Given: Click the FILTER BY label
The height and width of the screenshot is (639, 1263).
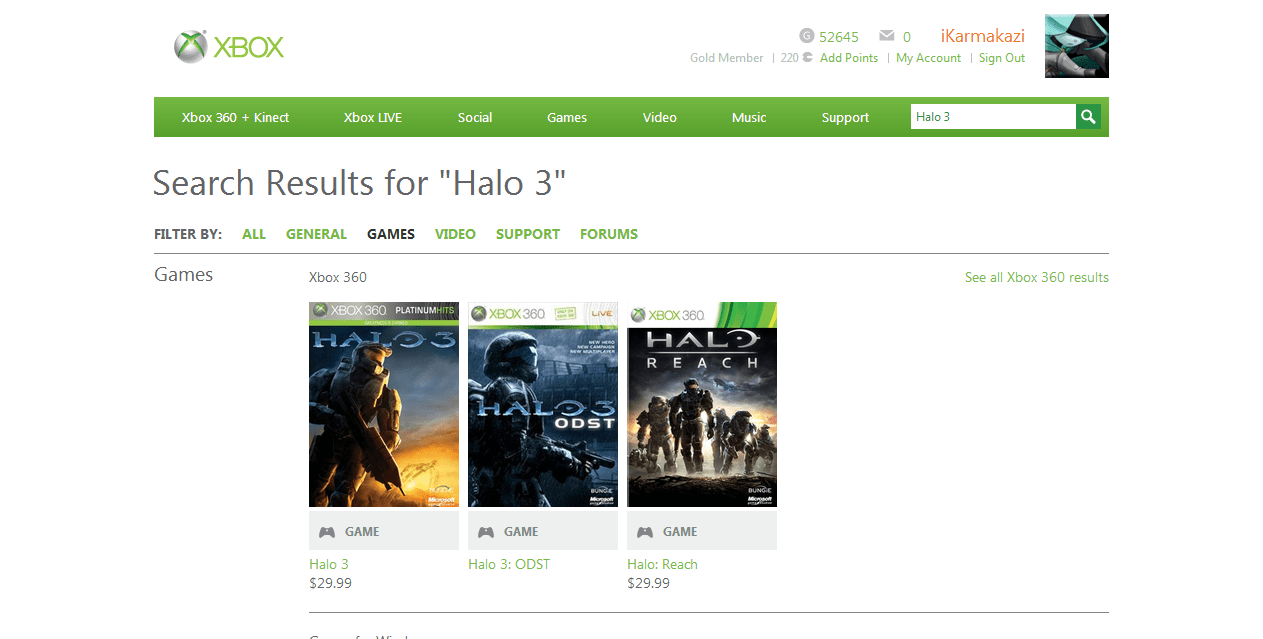Looking at the screenshot, I should (x=188, y=234).
